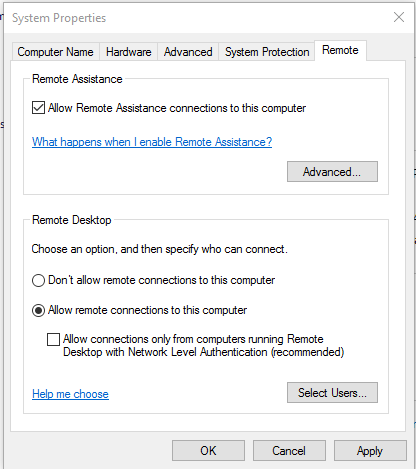Enable the Network Level Authentication checkbox
Viewport: 416px width, 469px height.
[x=53, y=339]
